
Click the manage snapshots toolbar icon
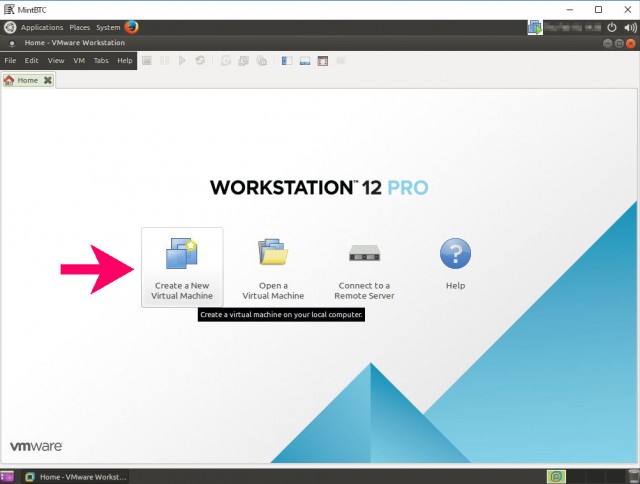click(x=262, y=61)
